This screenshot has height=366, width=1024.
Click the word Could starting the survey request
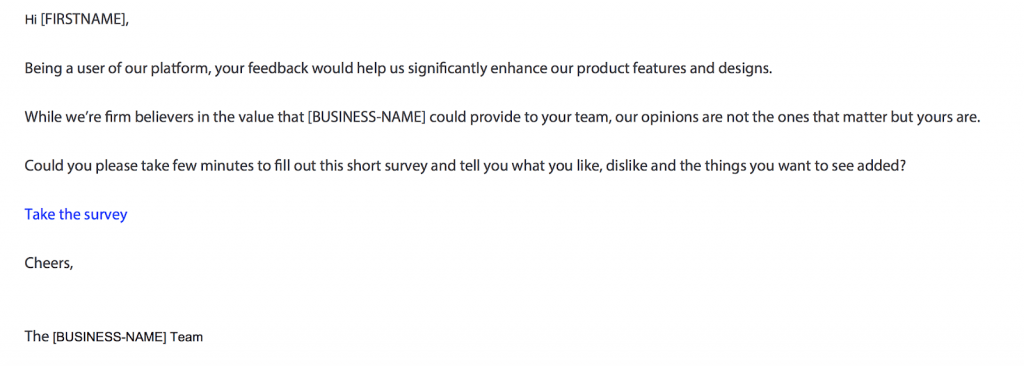tap(42, 166)
